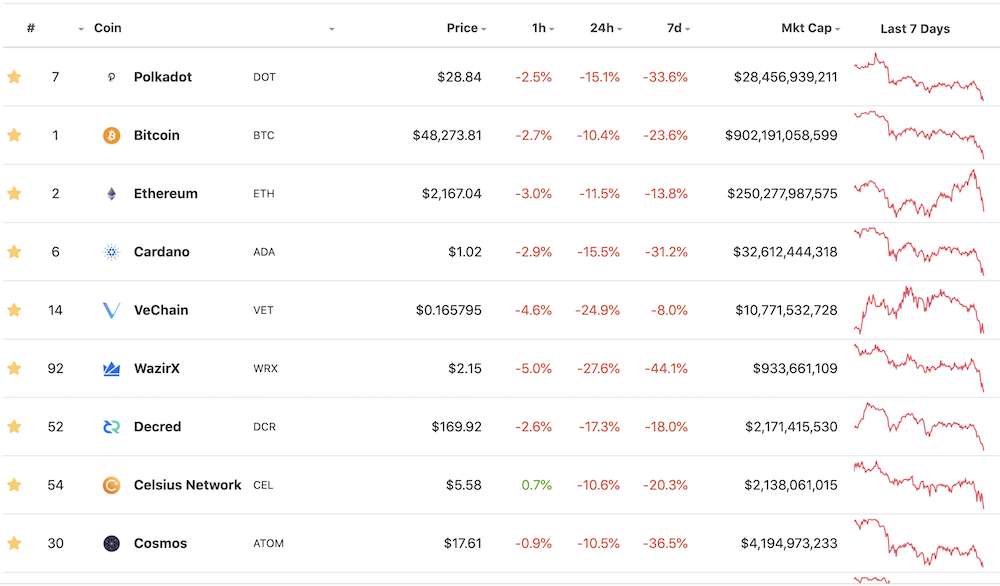Toggle the Ethereum favorite star
The image size is (1000, 586).
coord(14,194)
